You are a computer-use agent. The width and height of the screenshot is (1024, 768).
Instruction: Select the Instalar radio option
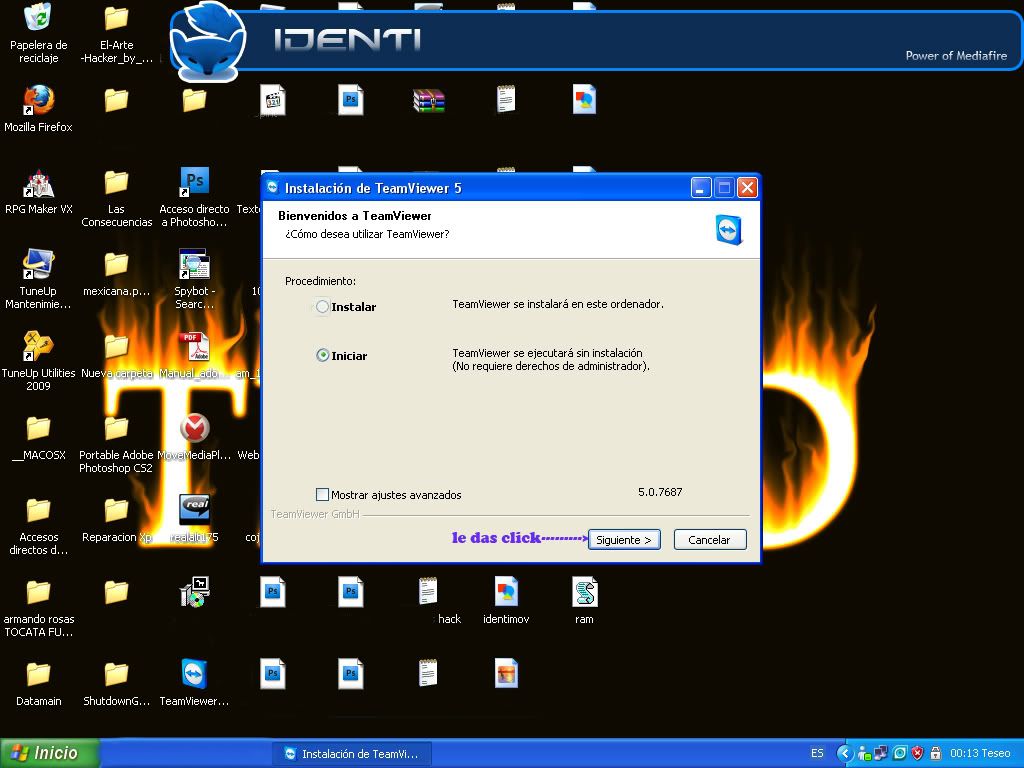coord(322,306)
